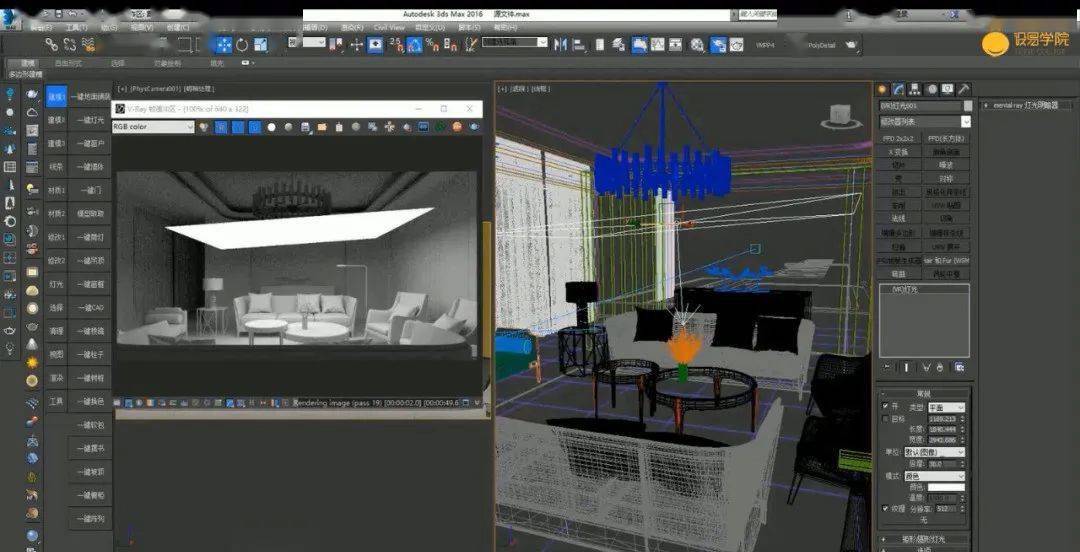The image size is (1080, 552).
Task: Toggle Spinner Snap in main toolbar
Action: (450, 45)
